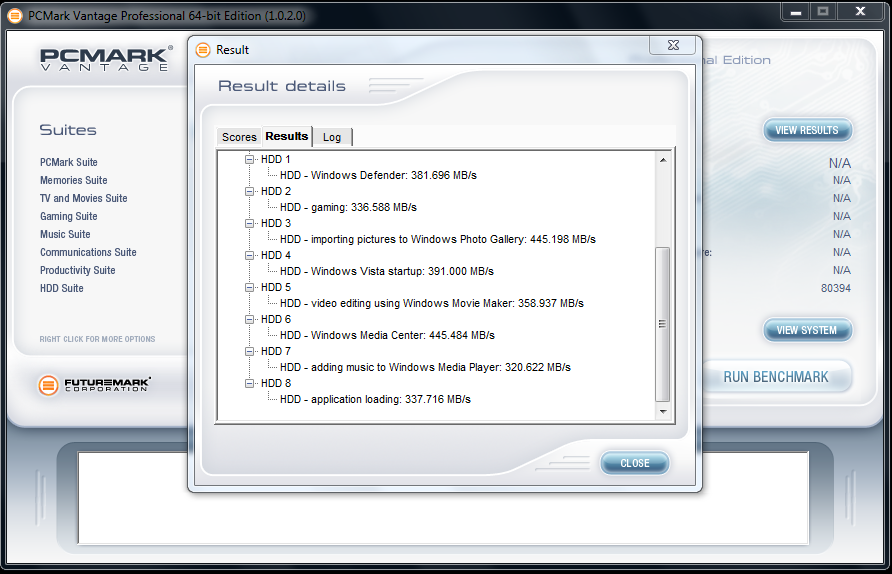Collapse the HDD 7 tree node

point(249,352)
